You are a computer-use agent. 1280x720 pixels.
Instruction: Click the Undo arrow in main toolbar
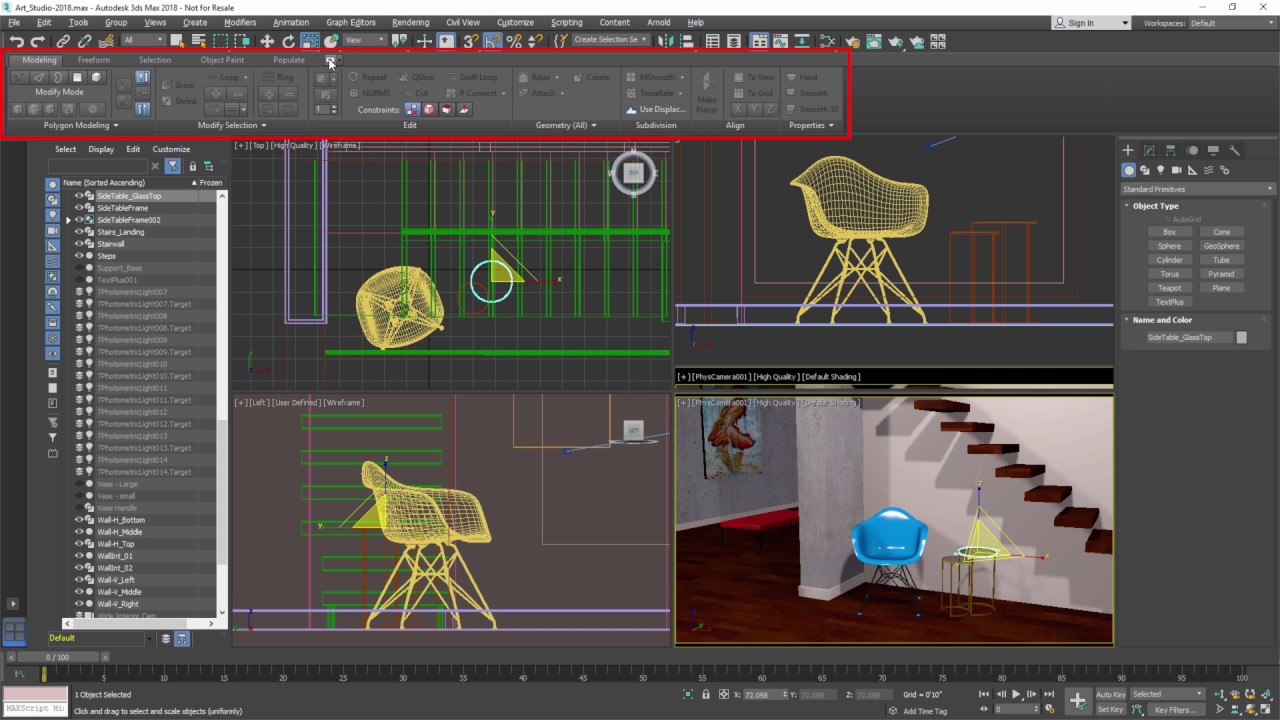click(x=16, y=41)
